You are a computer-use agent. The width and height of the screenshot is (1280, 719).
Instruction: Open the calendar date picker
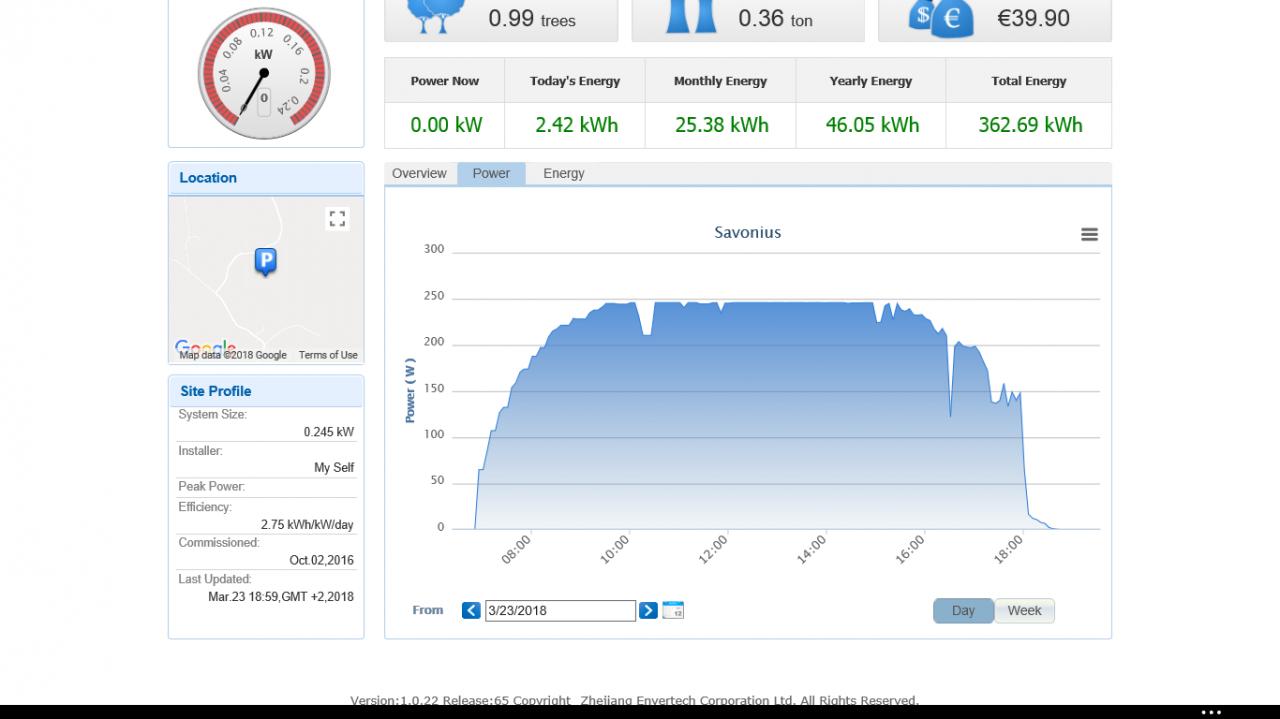(673, 610)
